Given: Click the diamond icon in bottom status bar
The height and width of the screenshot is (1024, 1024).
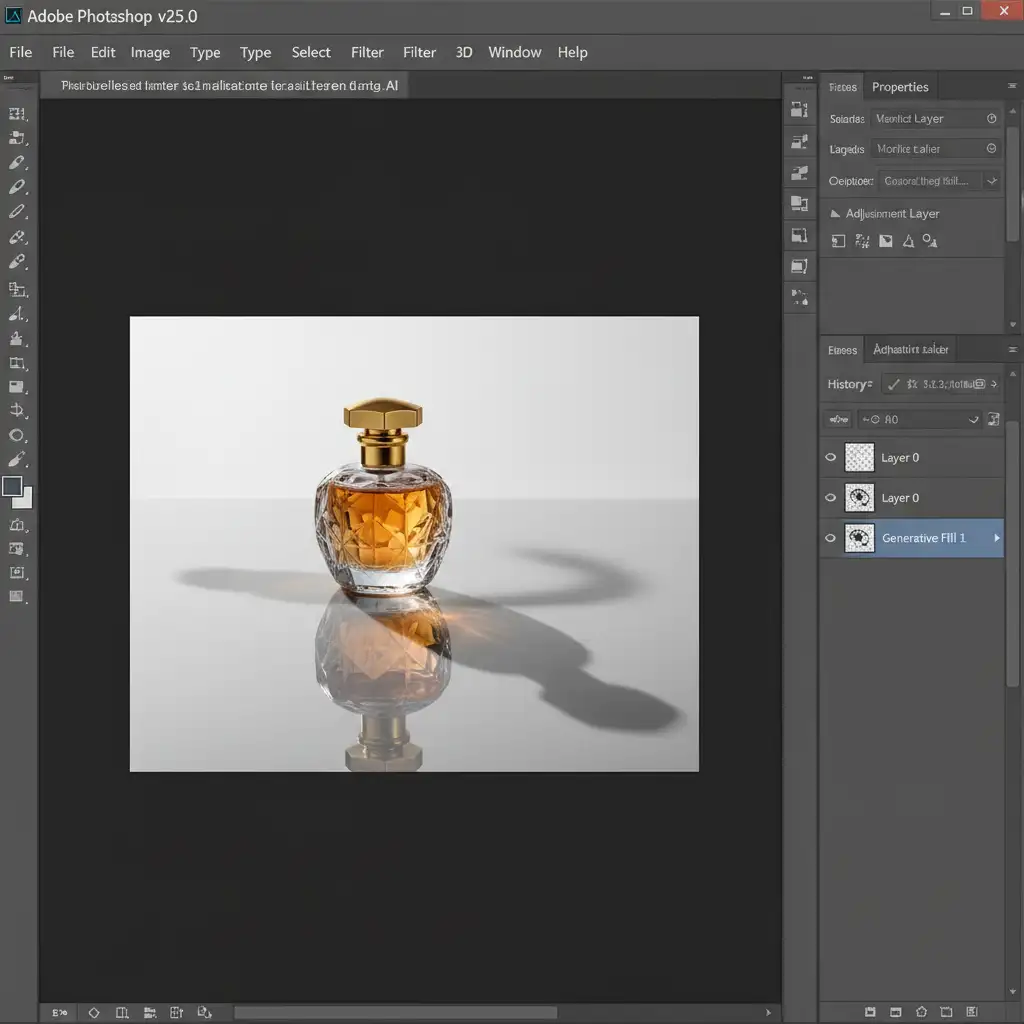Looking at the screenshot, I should coord(94,1013).
